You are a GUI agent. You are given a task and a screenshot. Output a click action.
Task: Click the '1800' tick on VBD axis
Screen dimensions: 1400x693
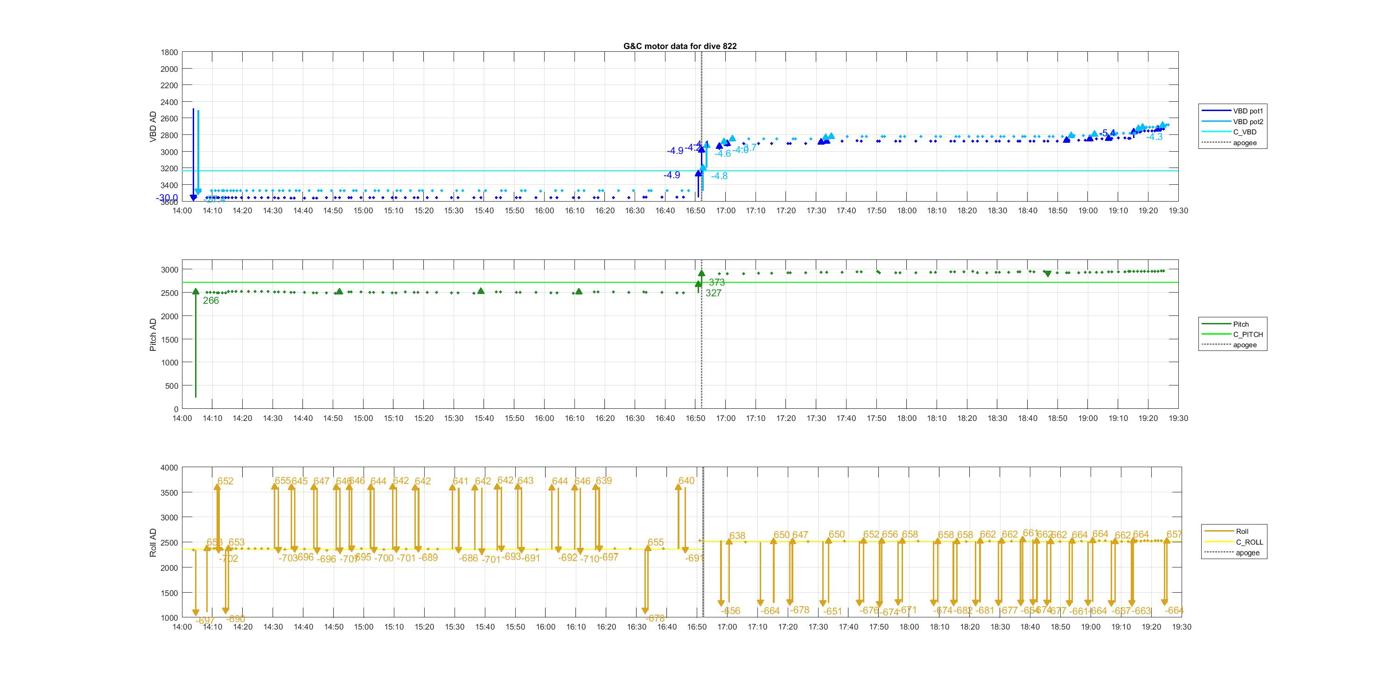tap(169, 52)
